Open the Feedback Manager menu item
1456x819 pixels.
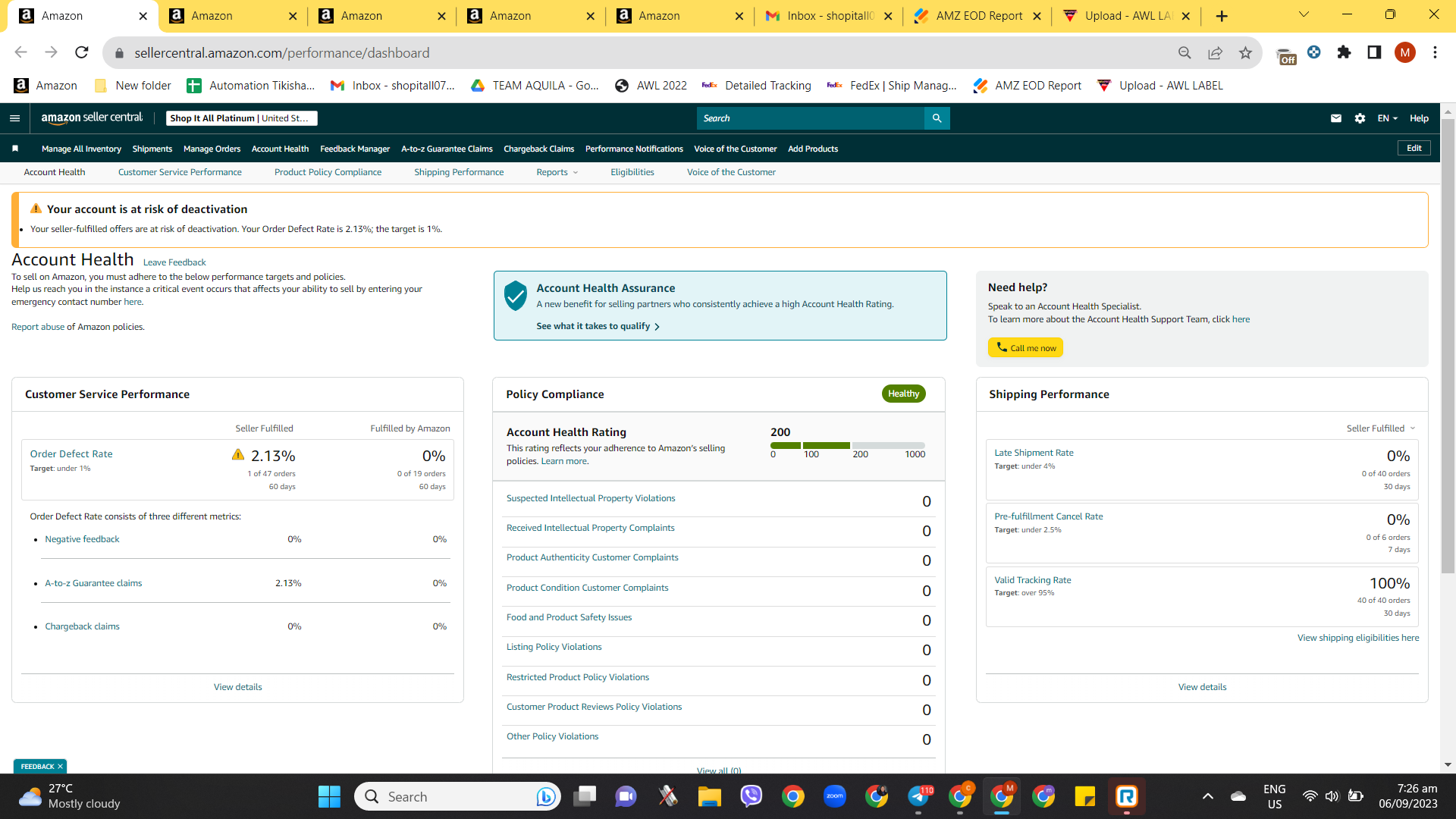pyautogui.click(x=355, y=149)
